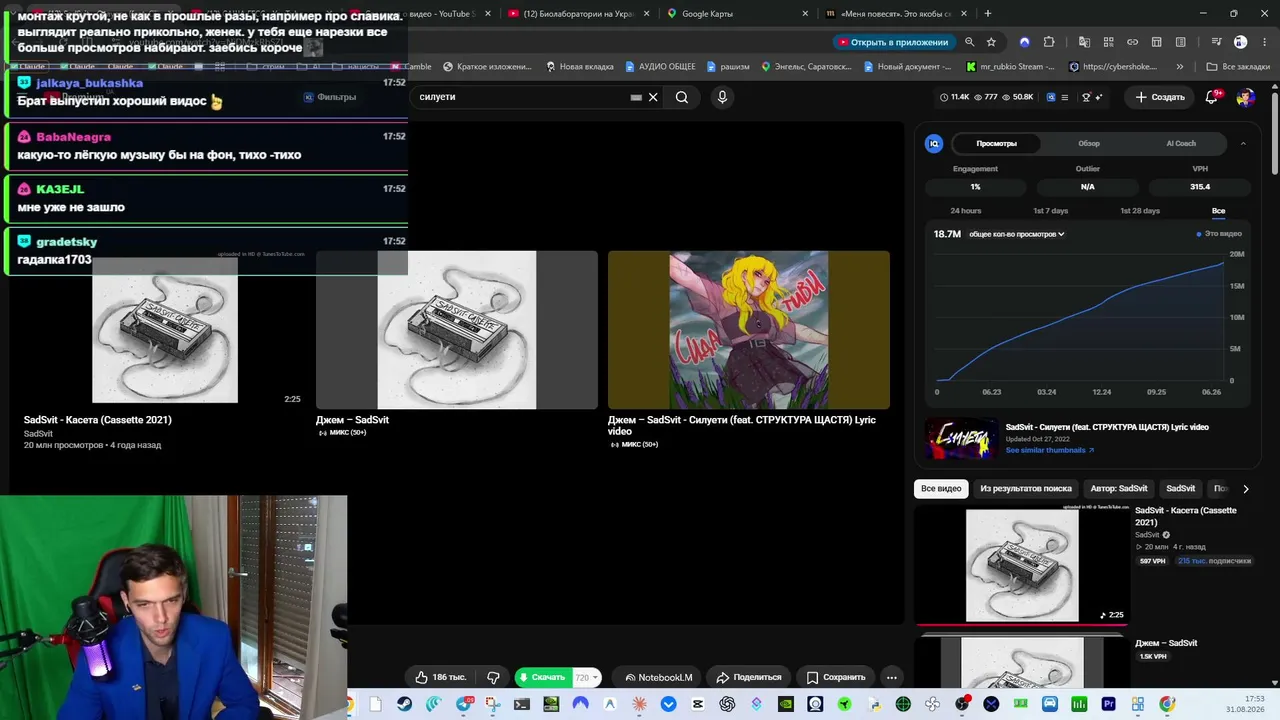This screenshot has height=720, width=1280.
Task: Launch Premiere Pro from the taskbar
Action: click(x=1108, y=704)
